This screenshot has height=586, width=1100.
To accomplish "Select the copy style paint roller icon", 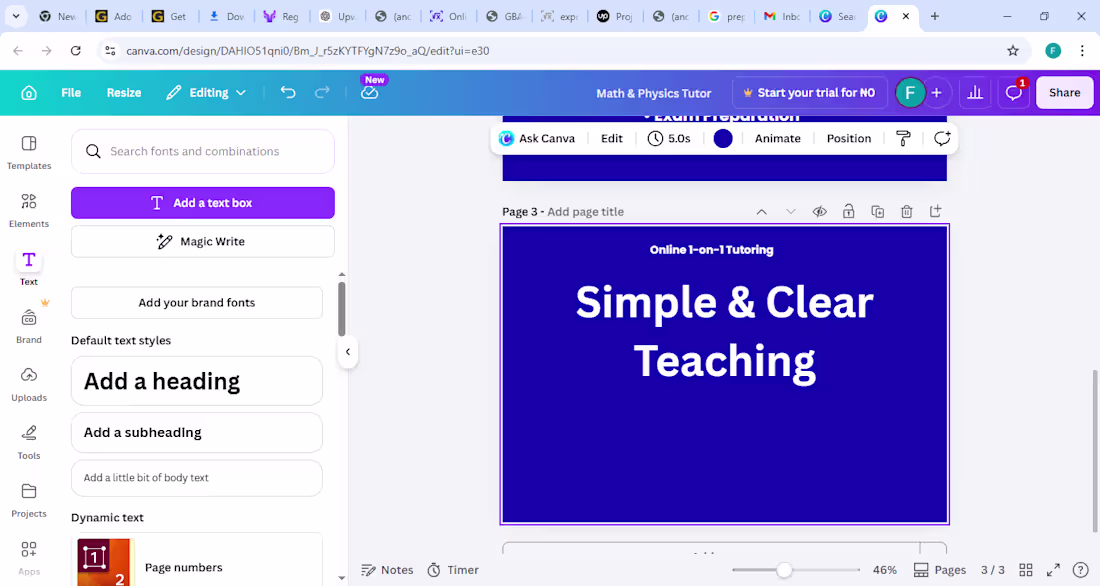I will pos(904,138).
